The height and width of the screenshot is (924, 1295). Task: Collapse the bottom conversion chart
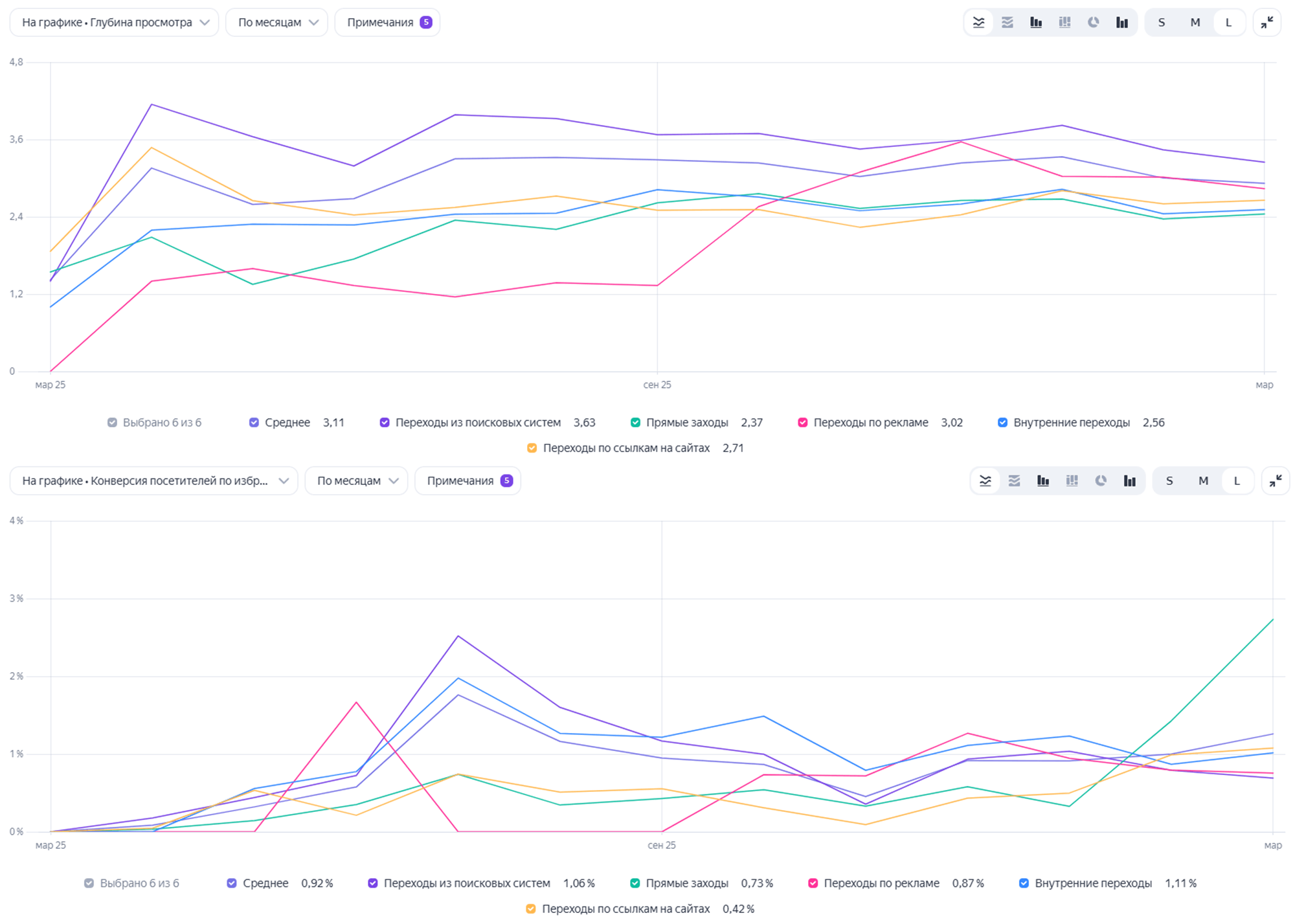(1275, 481)
